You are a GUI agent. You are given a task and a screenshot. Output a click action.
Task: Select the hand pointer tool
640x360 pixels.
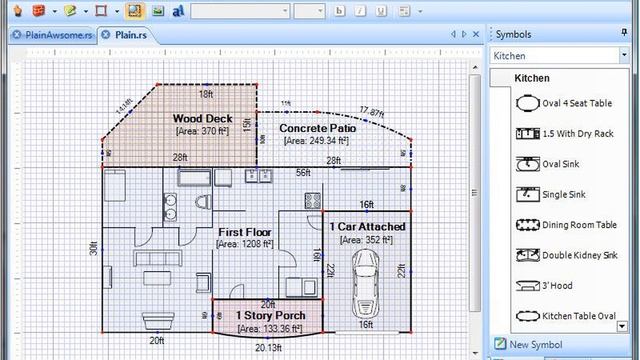tap(18, 11)
